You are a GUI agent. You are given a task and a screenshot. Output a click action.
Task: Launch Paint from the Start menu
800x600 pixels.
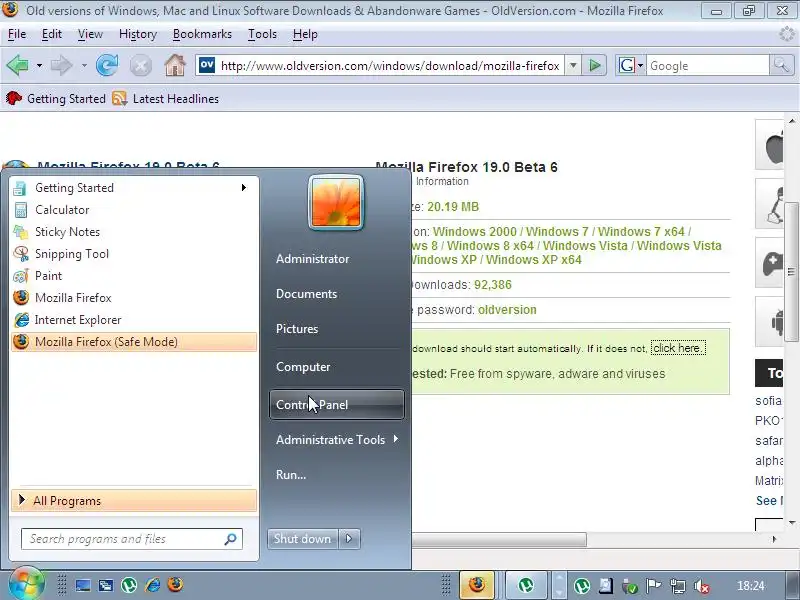(x=134, y=276)
